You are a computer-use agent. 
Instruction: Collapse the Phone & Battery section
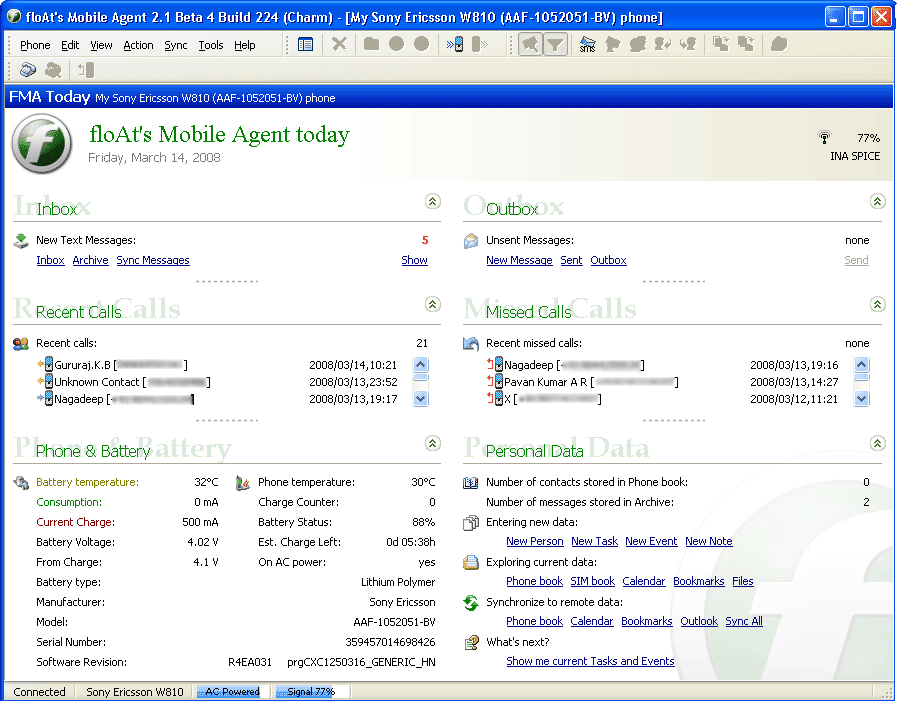(x=432, y=443)
